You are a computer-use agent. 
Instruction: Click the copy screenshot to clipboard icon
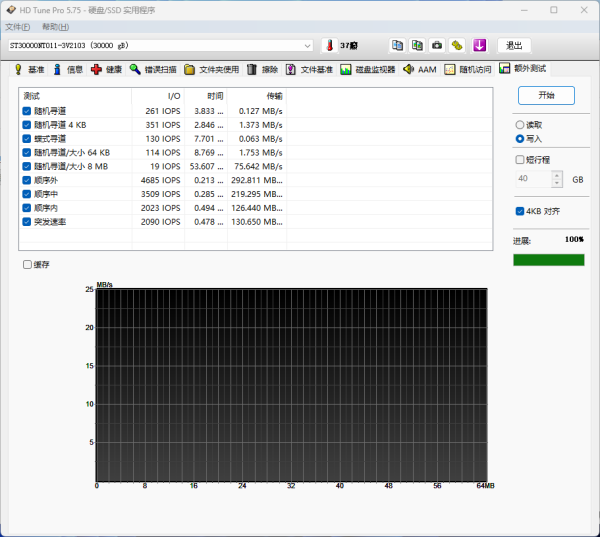click(417, 45)
